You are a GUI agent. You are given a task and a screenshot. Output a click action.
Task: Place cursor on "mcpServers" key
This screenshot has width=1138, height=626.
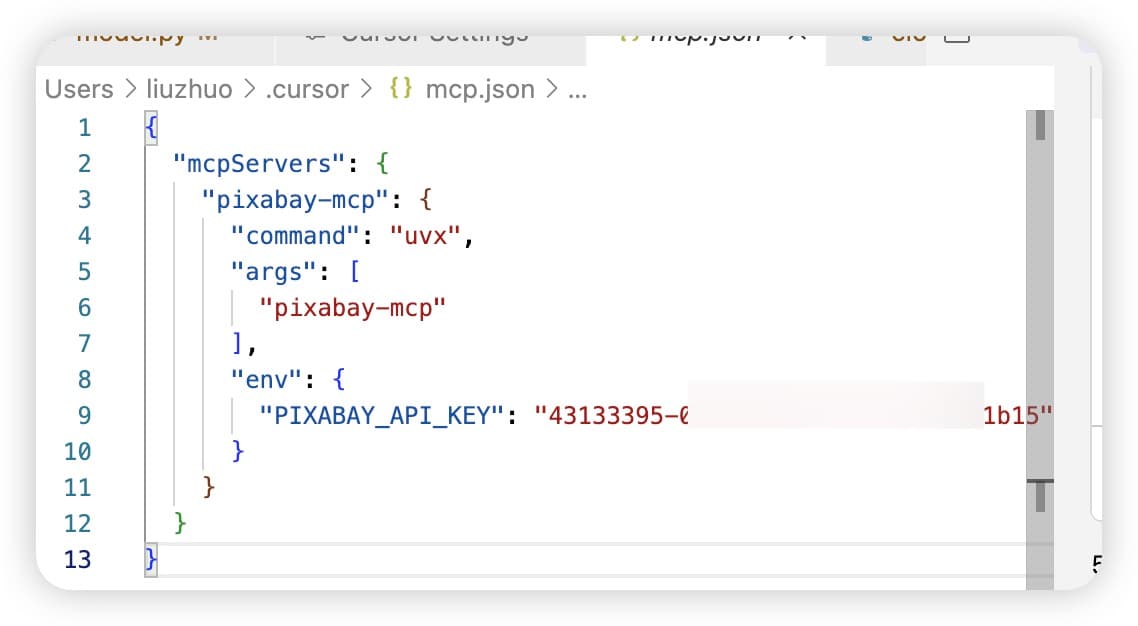(258, 164)
